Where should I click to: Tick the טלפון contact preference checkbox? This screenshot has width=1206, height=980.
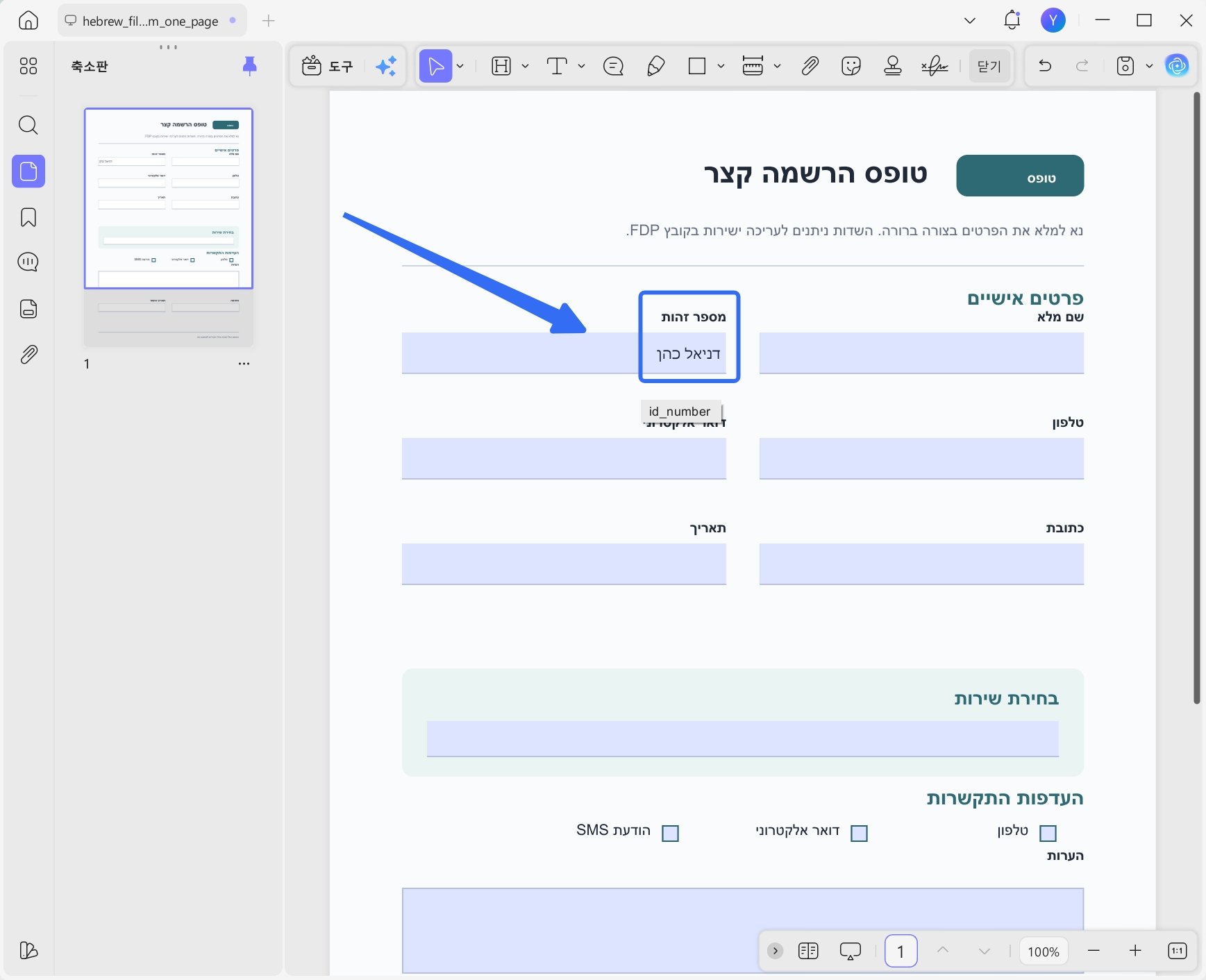coord(1048,833)
